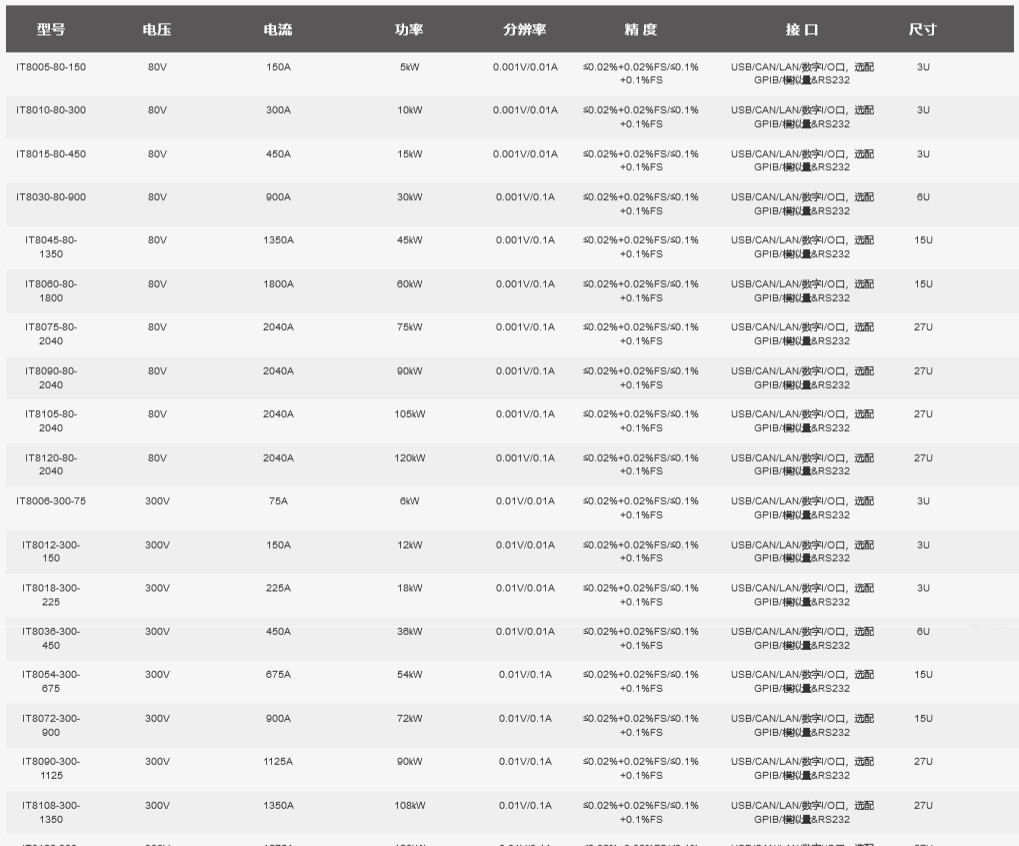Select the IT8054-300-675 model cell
Image resolution: width=1019 pixels, height=846 pixels.
51,681
